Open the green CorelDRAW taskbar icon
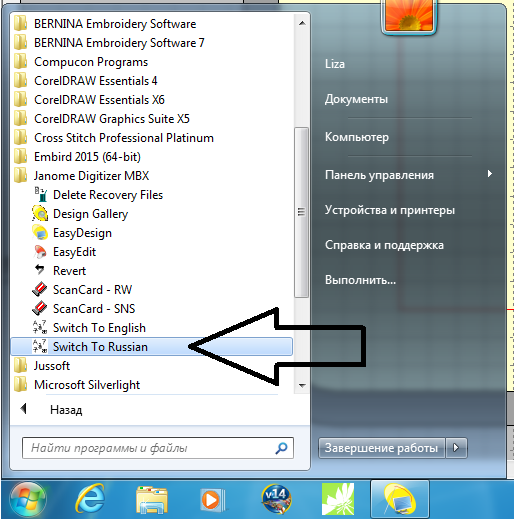The image size is (514, 519). point(338,499)
